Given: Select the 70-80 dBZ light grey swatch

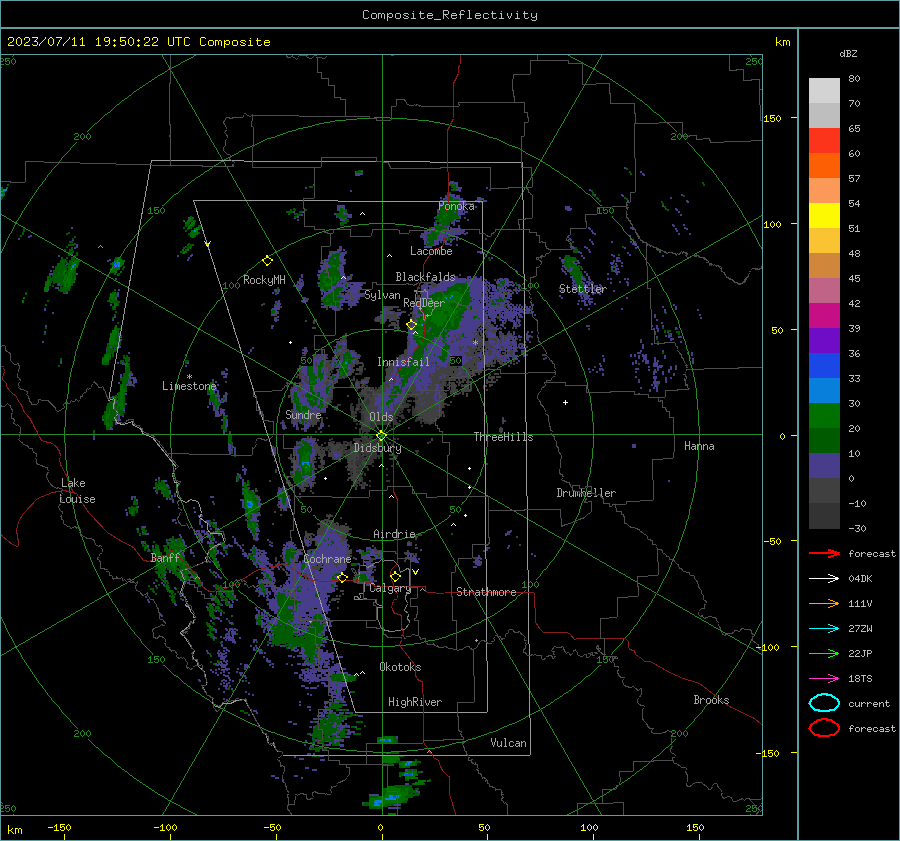Looking at the screenshot, I should [x=824, y=90].
